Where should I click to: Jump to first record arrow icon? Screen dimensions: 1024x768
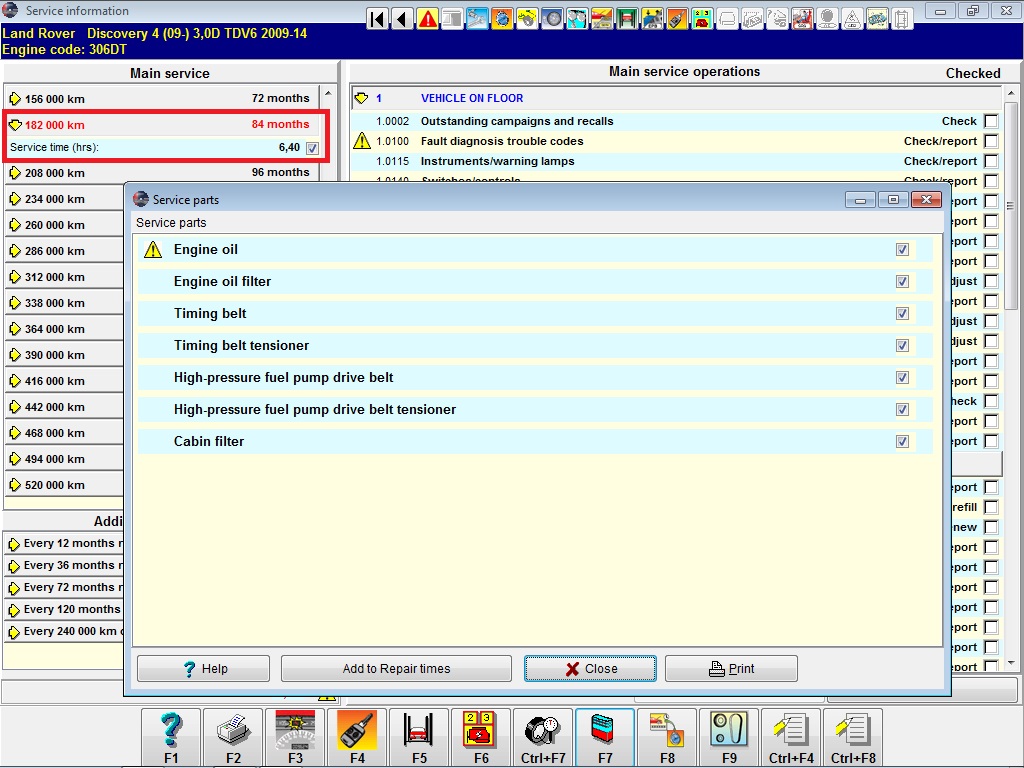click(x=378, y=19)
